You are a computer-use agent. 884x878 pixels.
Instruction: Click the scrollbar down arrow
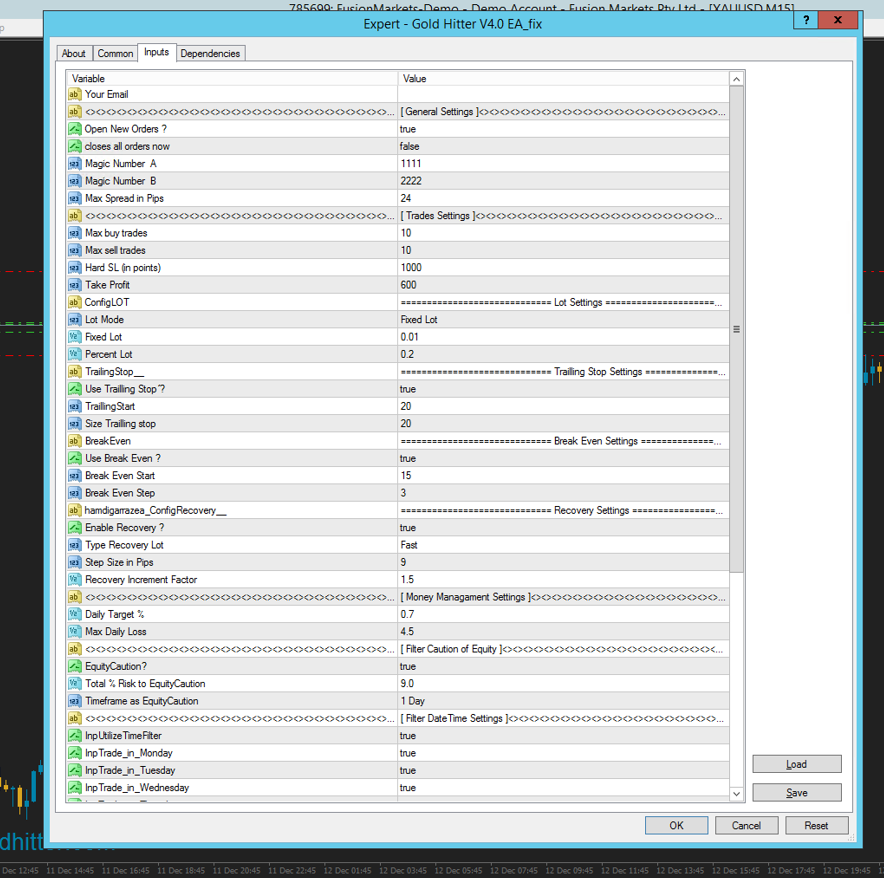[x=736, y=793]
